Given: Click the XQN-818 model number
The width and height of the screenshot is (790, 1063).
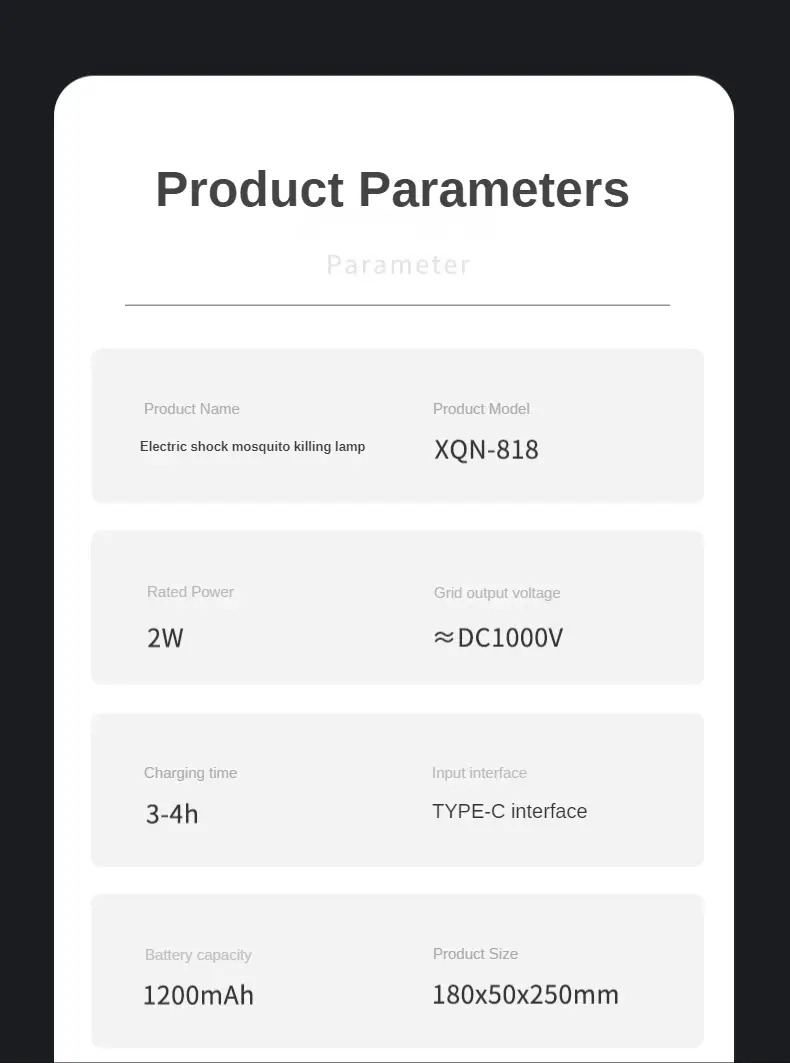Looking at the screenshot, I should (x=486, y=450).
